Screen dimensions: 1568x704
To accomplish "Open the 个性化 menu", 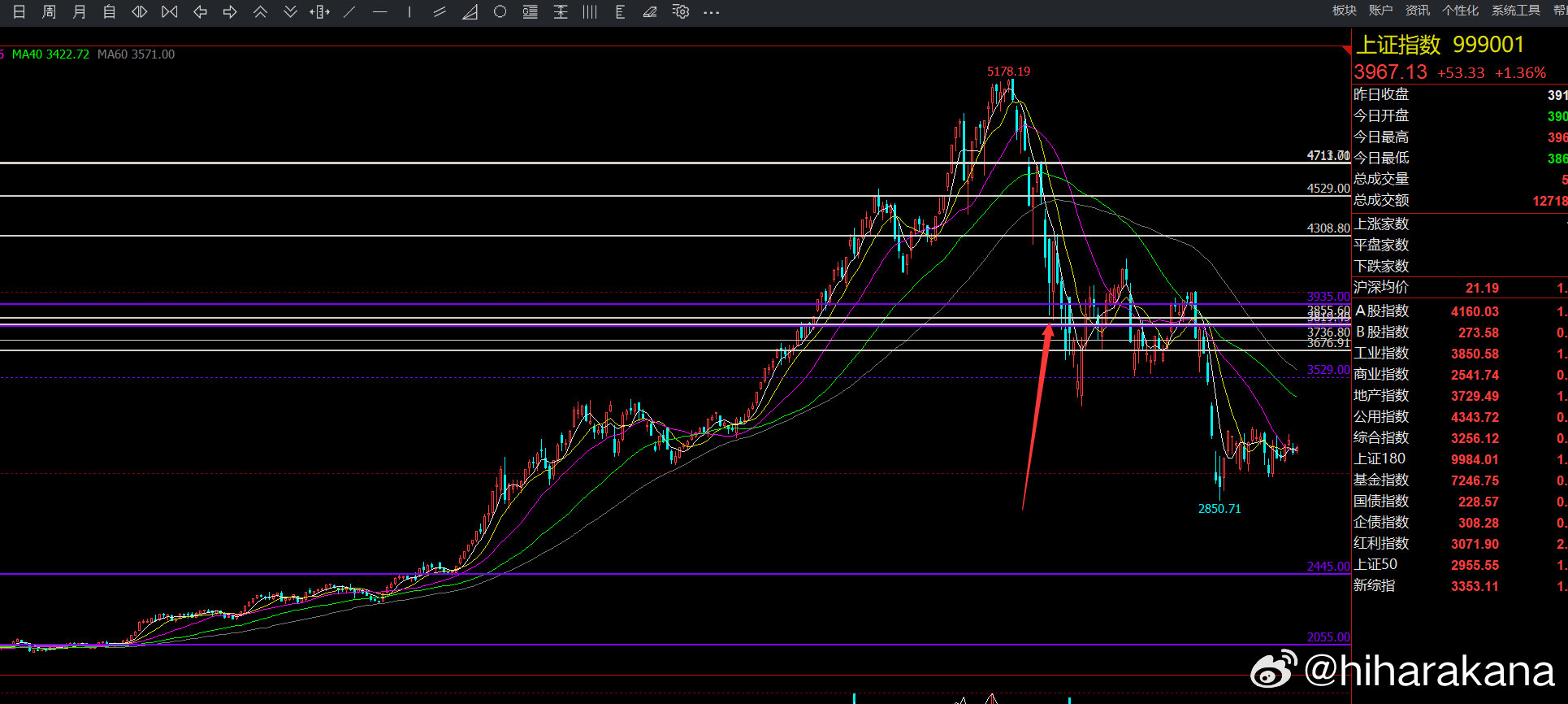I will click(1460, 11).
